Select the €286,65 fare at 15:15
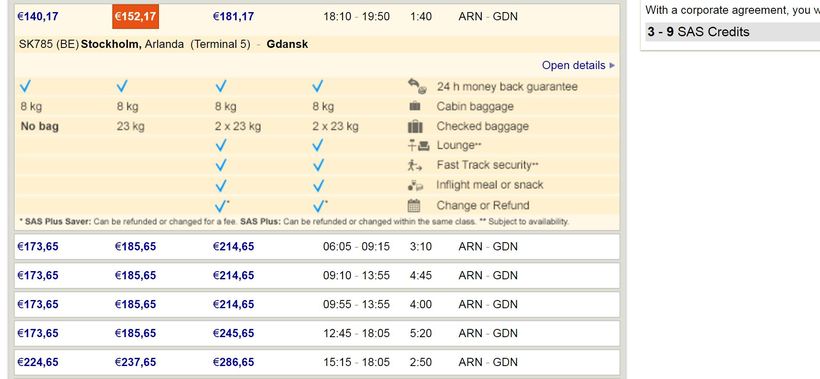This screenshot has width=820, height=379. tap(233, 362)
